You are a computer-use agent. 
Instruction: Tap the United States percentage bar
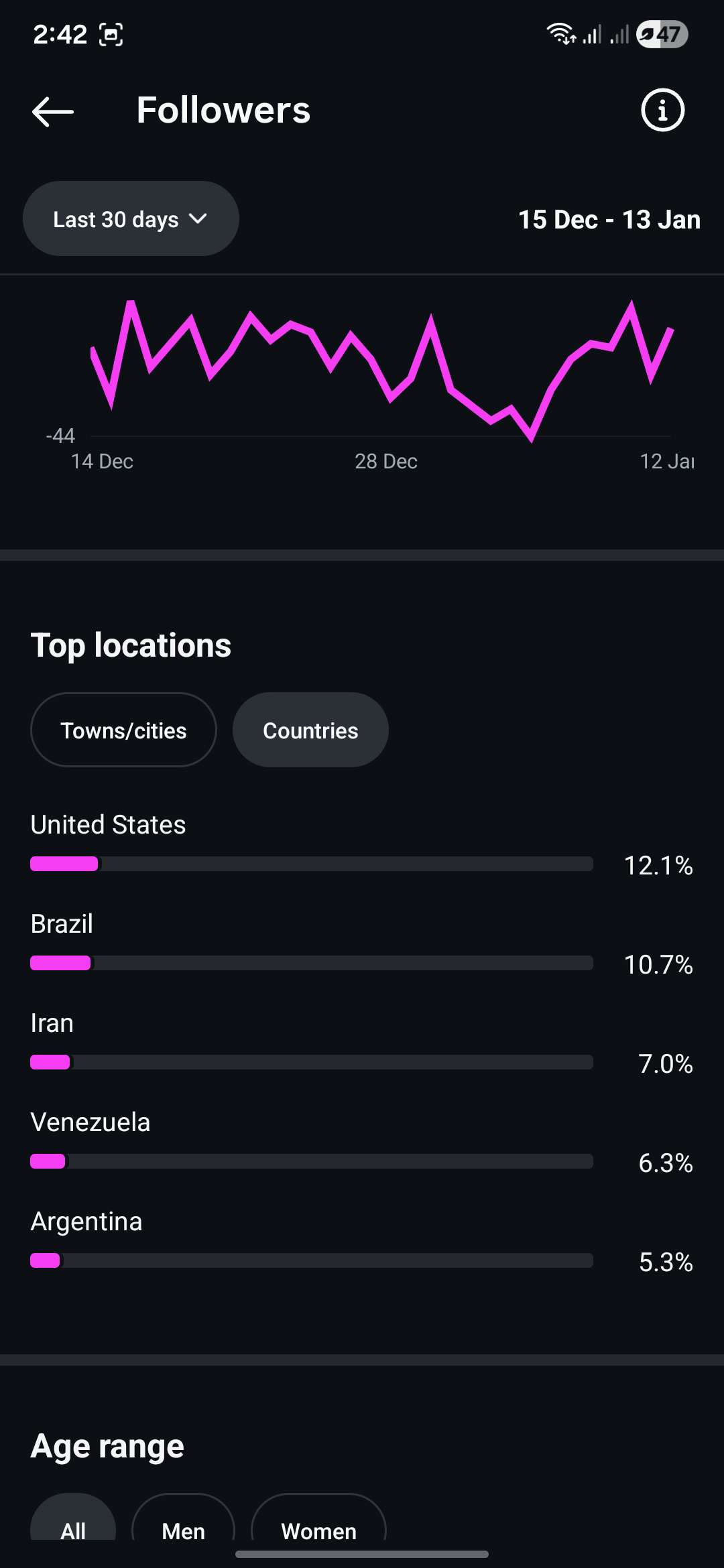[312, 864]
